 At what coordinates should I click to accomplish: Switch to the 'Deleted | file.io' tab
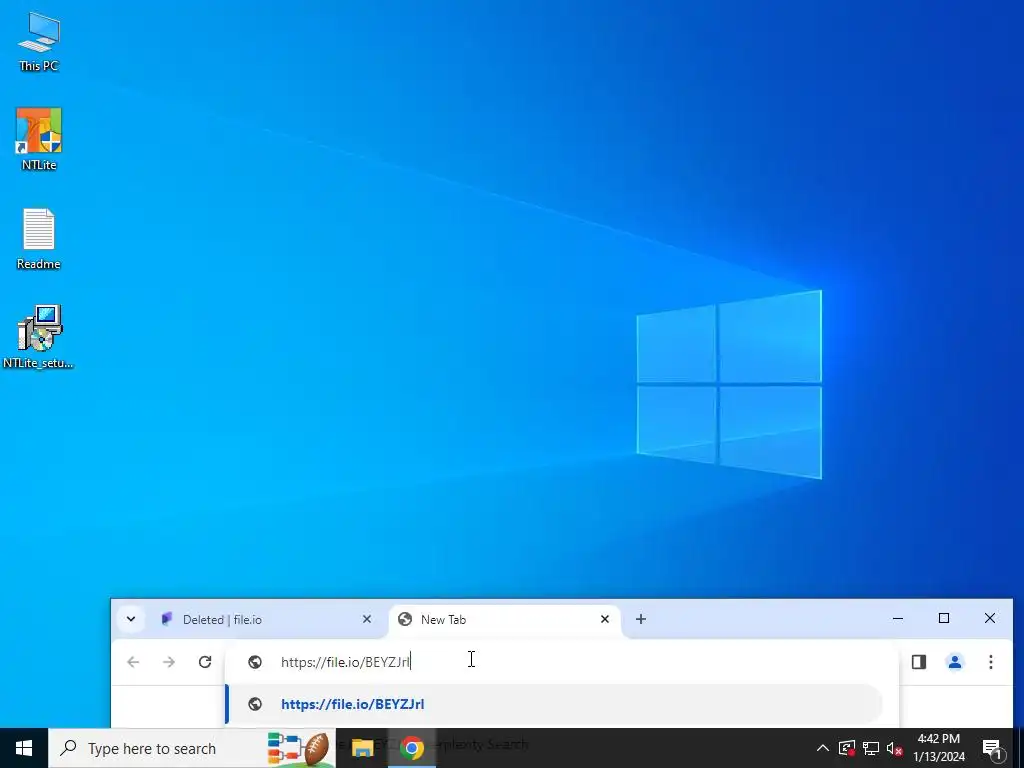(x=264, y=619)
